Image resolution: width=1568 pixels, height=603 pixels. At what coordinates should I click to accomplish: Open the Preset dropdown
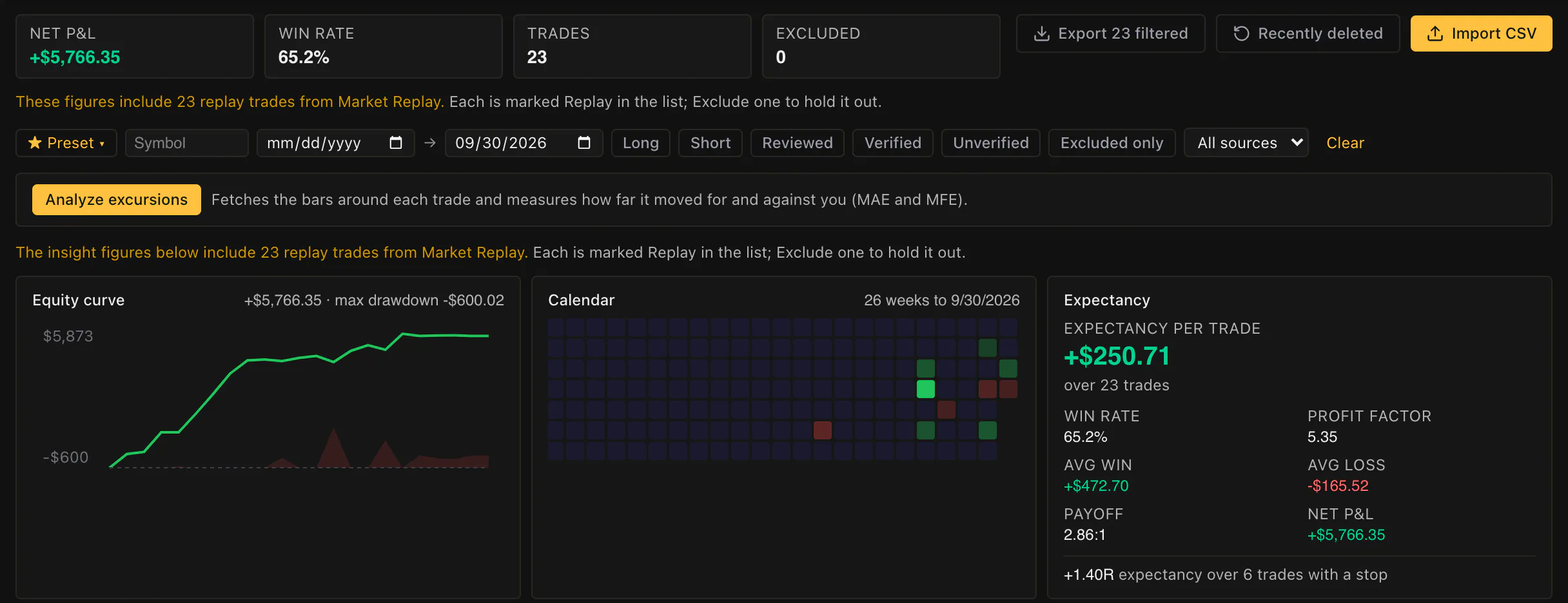[66, 143]
